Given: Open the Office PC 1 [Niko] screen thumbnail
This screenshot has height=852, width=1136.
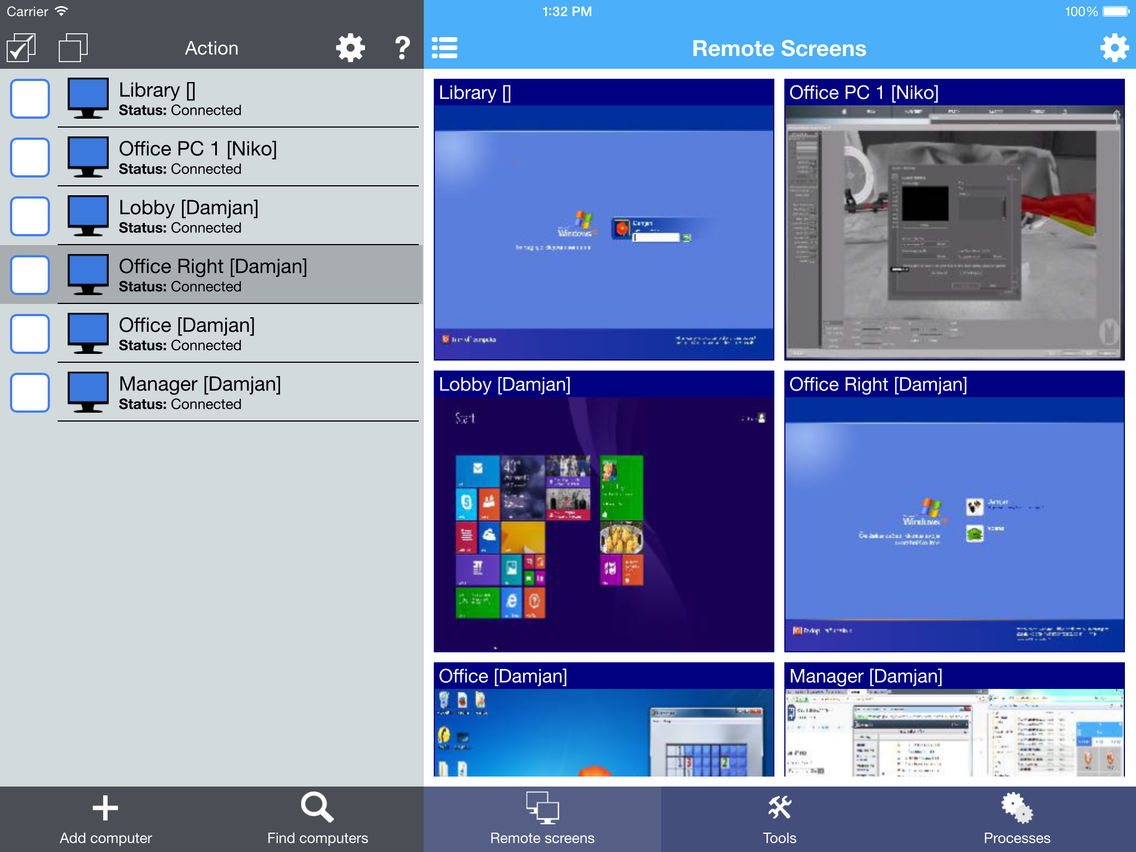Looking at the screenshot, I should coord(954,220).
